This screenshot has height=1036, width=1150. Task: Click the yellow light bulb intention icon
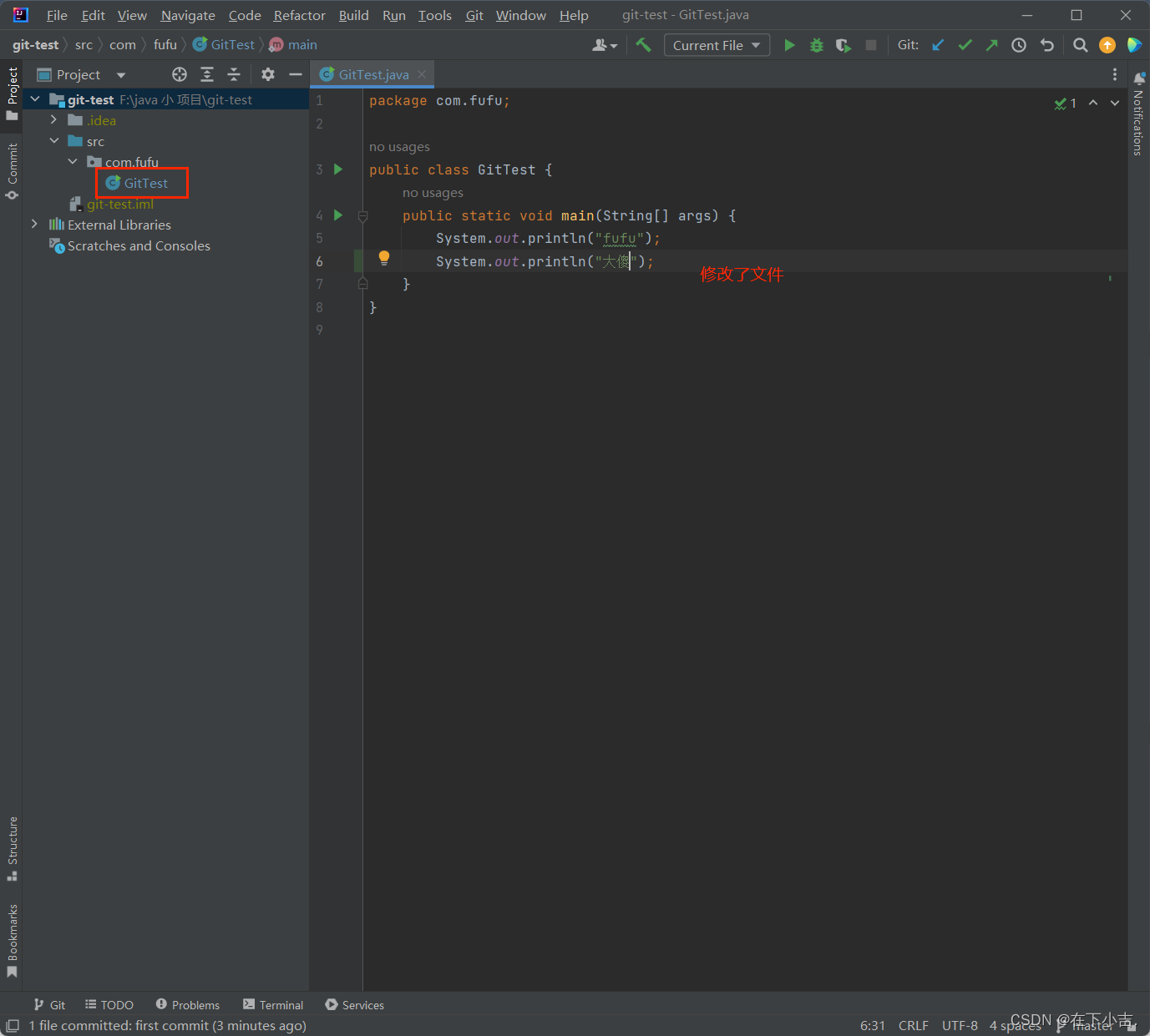[x=384, y=258]
